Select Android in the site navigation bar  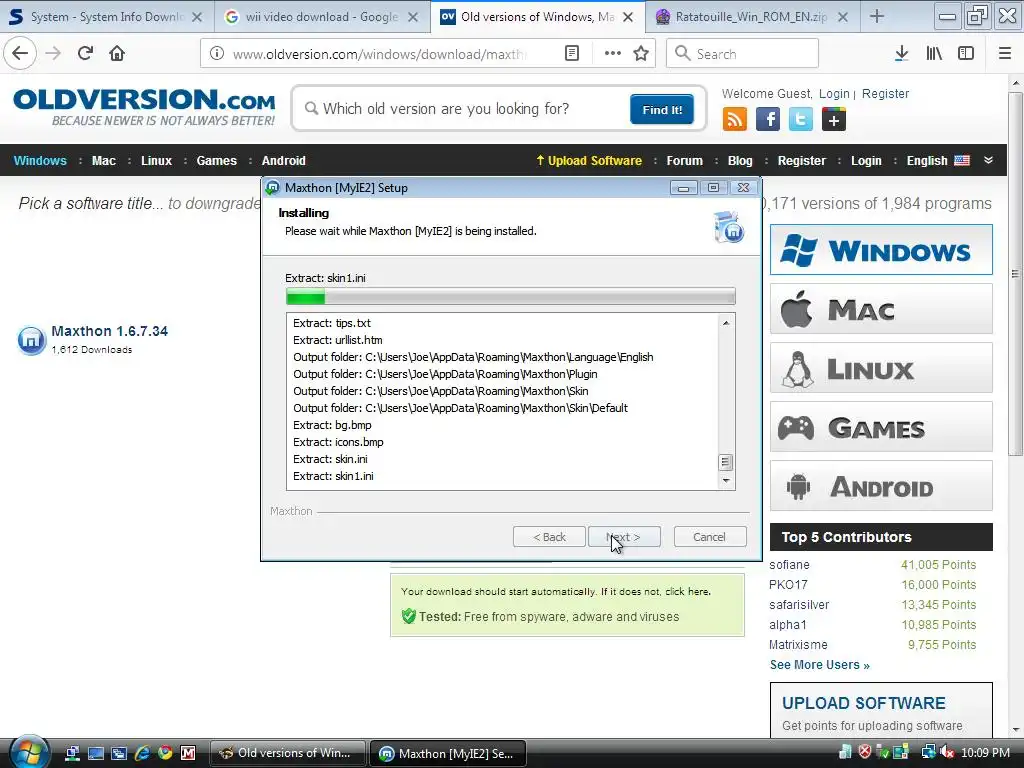(x=283, y=161)
